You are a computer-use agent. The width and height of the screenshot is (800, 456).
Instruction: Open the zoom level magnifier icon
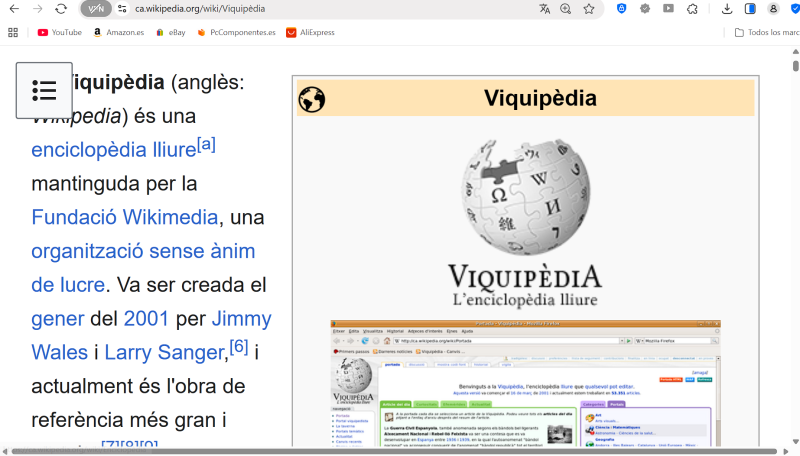(566, 9)
